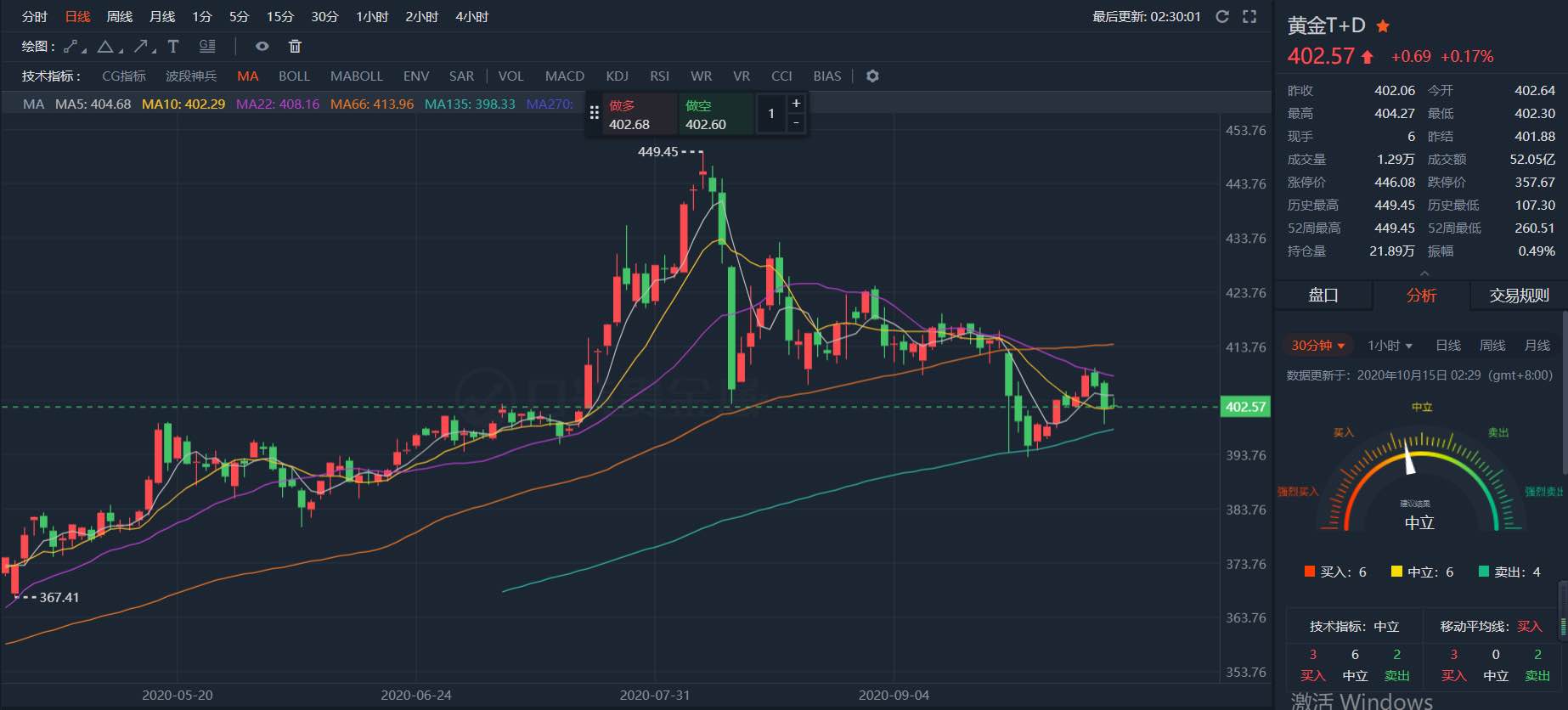1568x710 pixels.
Task: Click the MA135: 398.33 legend value
Action: pos(470,104)
